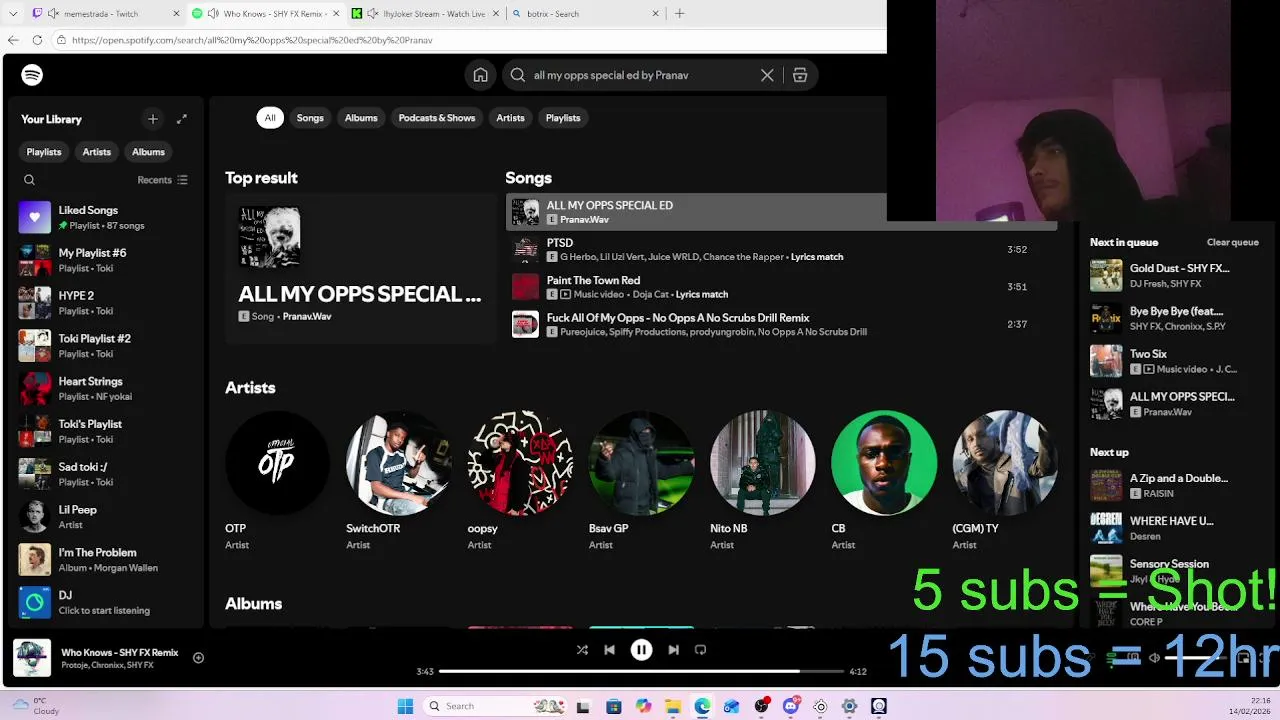Open Lil Peep artist in the library
The height and width of the screenshot is (720, 1280).
[105, 517]
